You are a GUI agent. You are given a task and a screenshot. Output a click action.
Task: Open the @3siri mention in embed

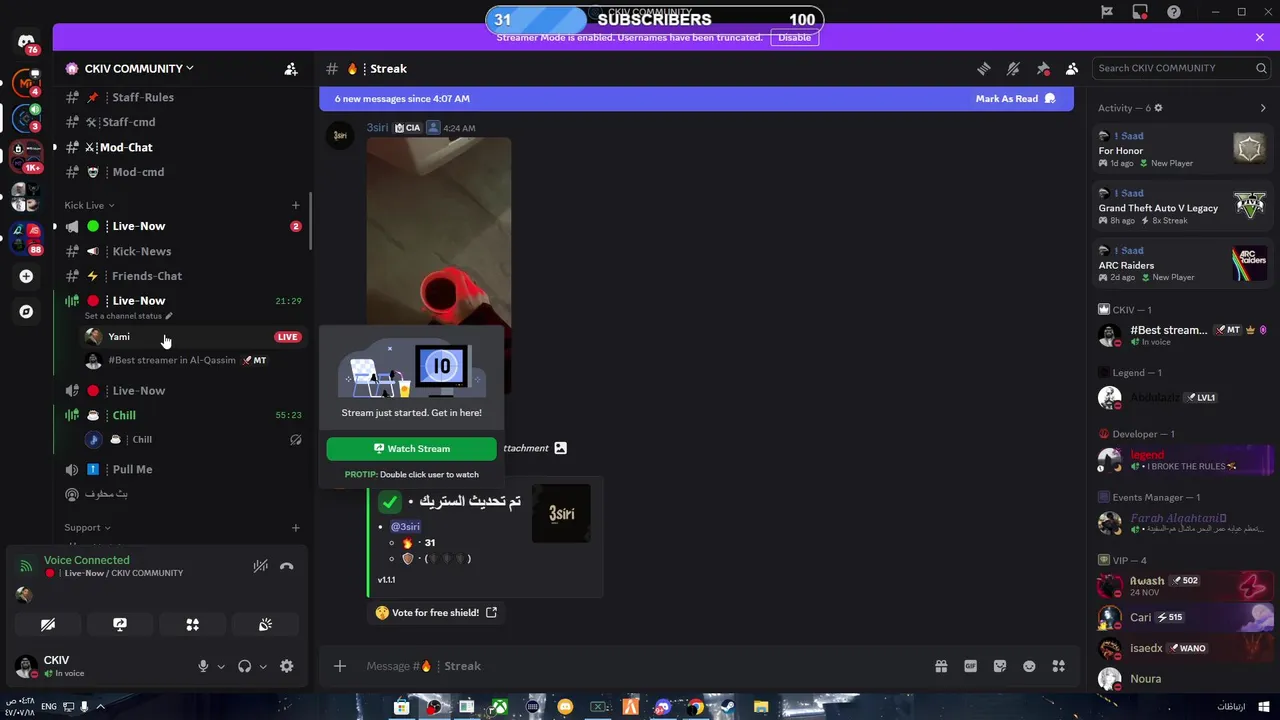pos(405,526)
